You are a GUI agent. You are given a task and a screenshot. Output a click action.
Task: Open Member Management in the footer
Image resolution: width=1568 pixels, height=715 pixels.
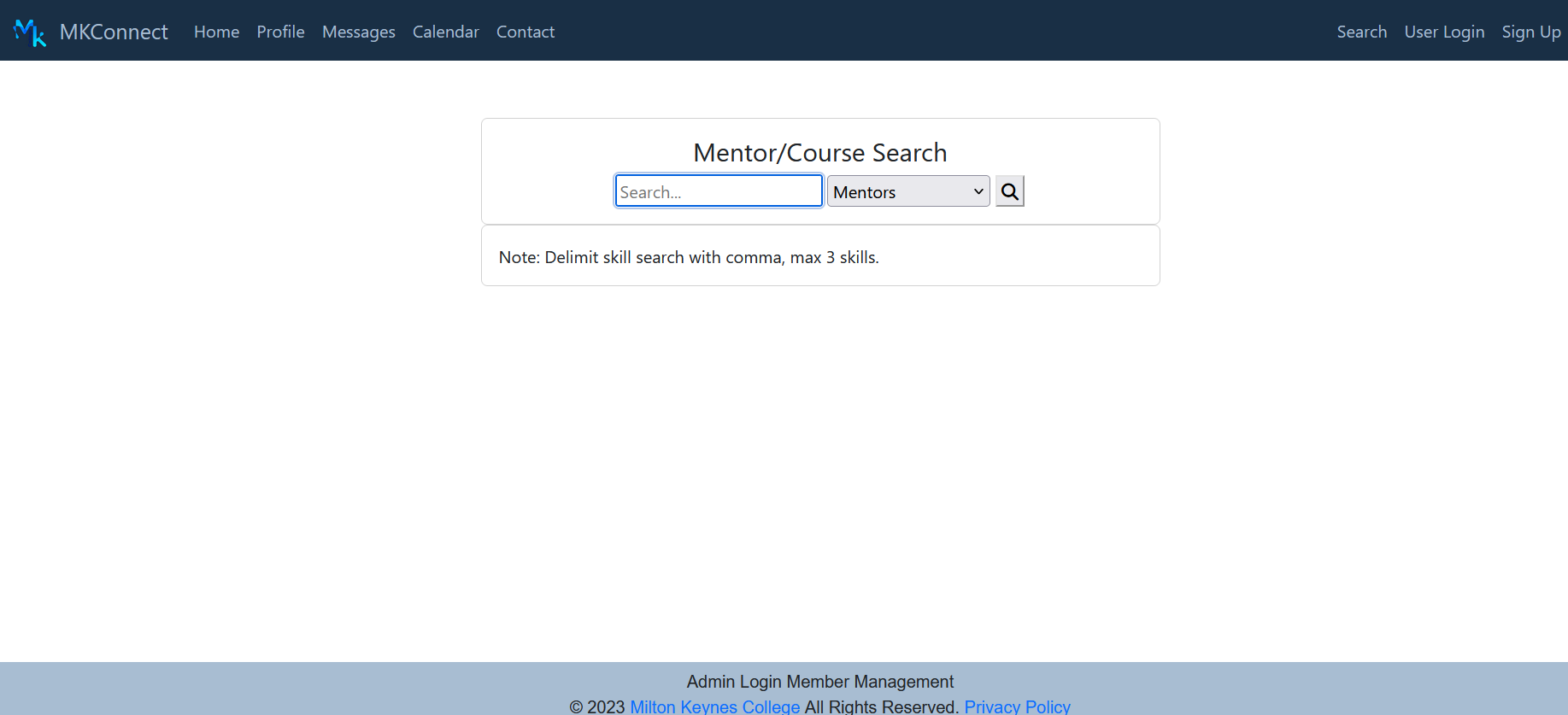click(870, 682)
